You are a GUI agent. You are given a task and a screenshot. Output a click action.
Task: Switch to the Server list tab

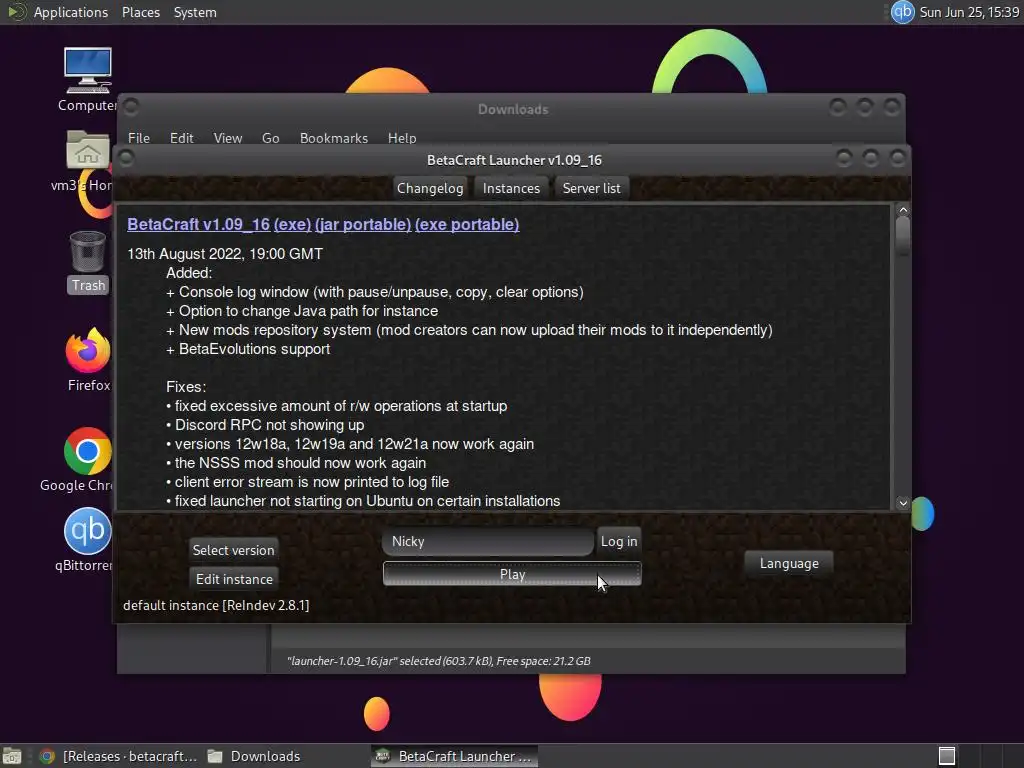pos(591,188)
